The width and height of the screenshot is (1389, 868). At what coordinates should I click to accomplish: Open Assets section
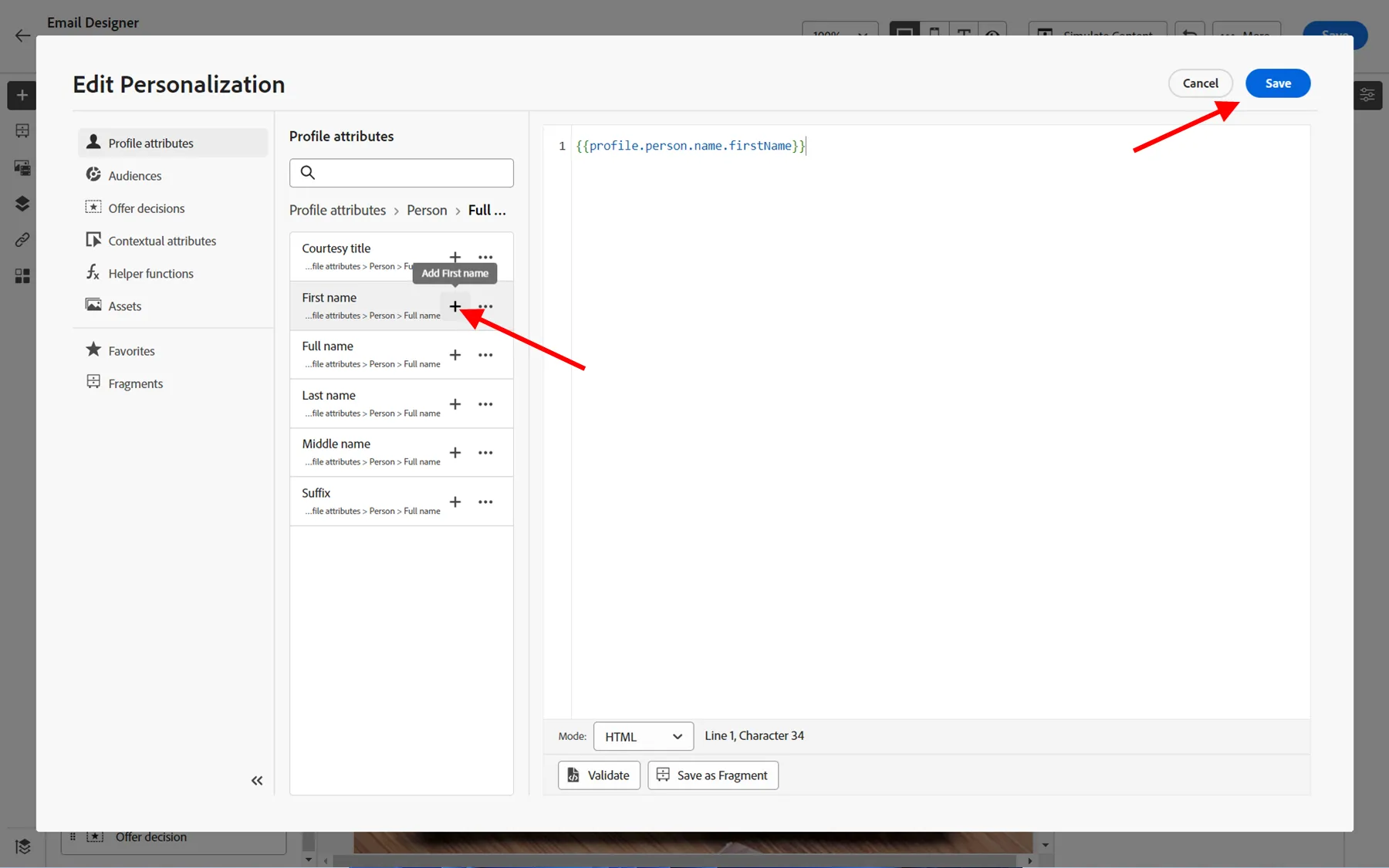coord(173,306)
